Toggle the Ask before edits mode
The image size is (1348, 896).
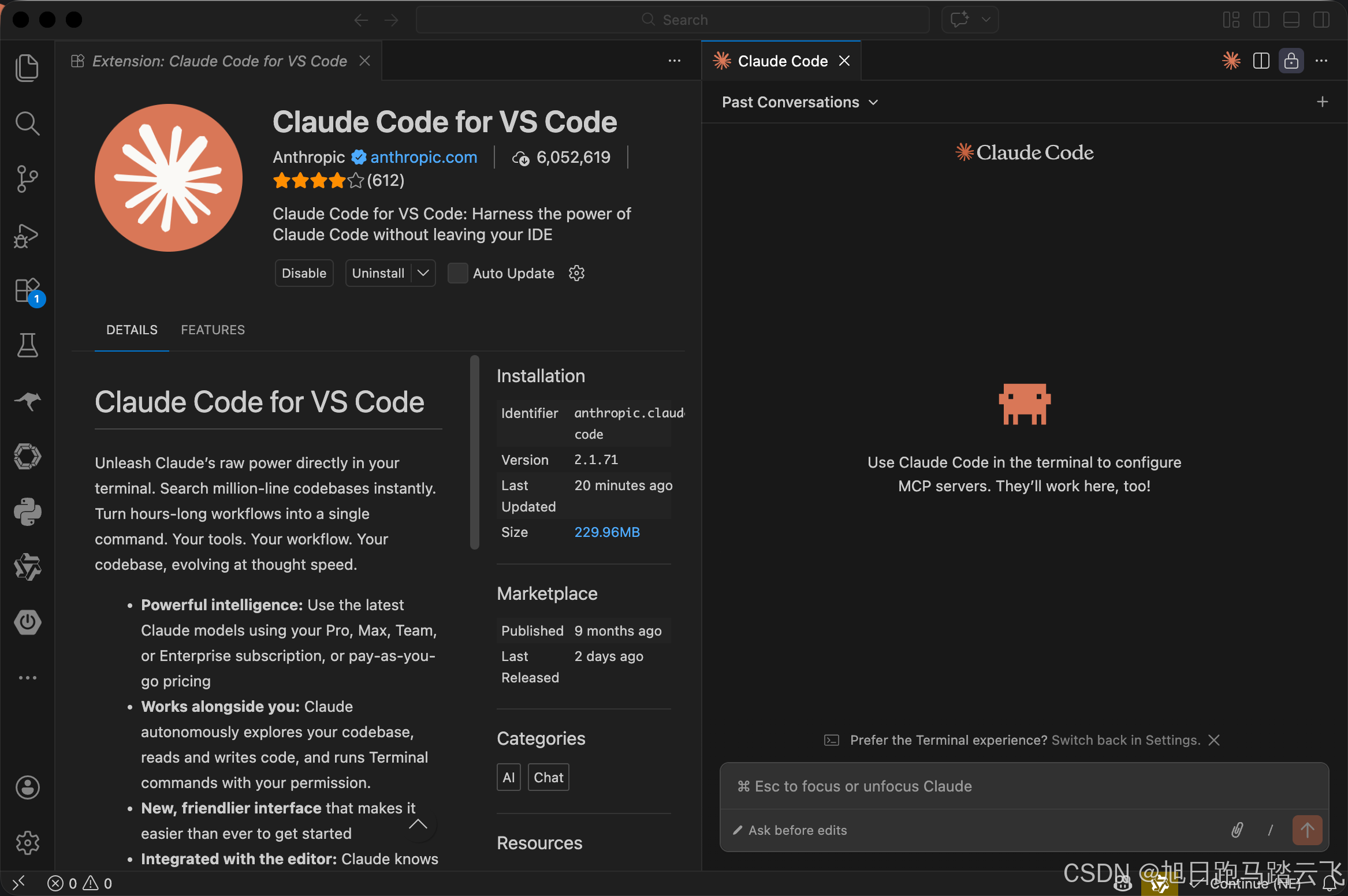[790, 830]
